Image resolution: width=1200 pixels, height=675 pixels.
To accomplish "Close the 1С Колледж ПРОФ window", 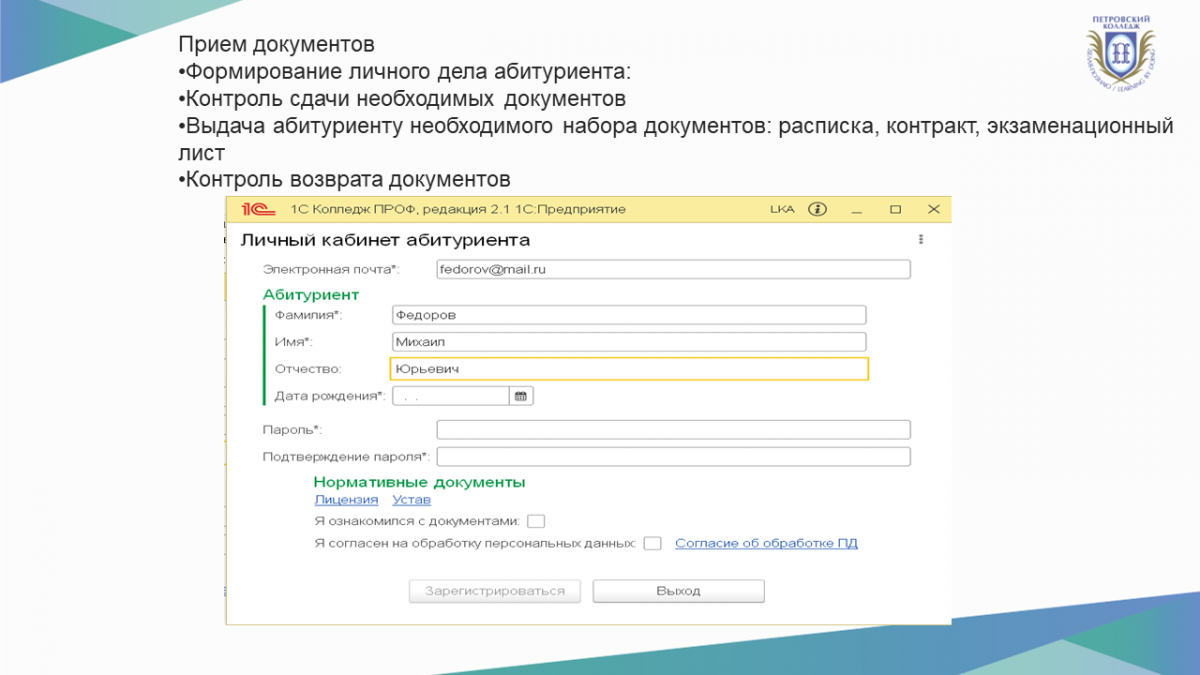I will click(933, 209).
